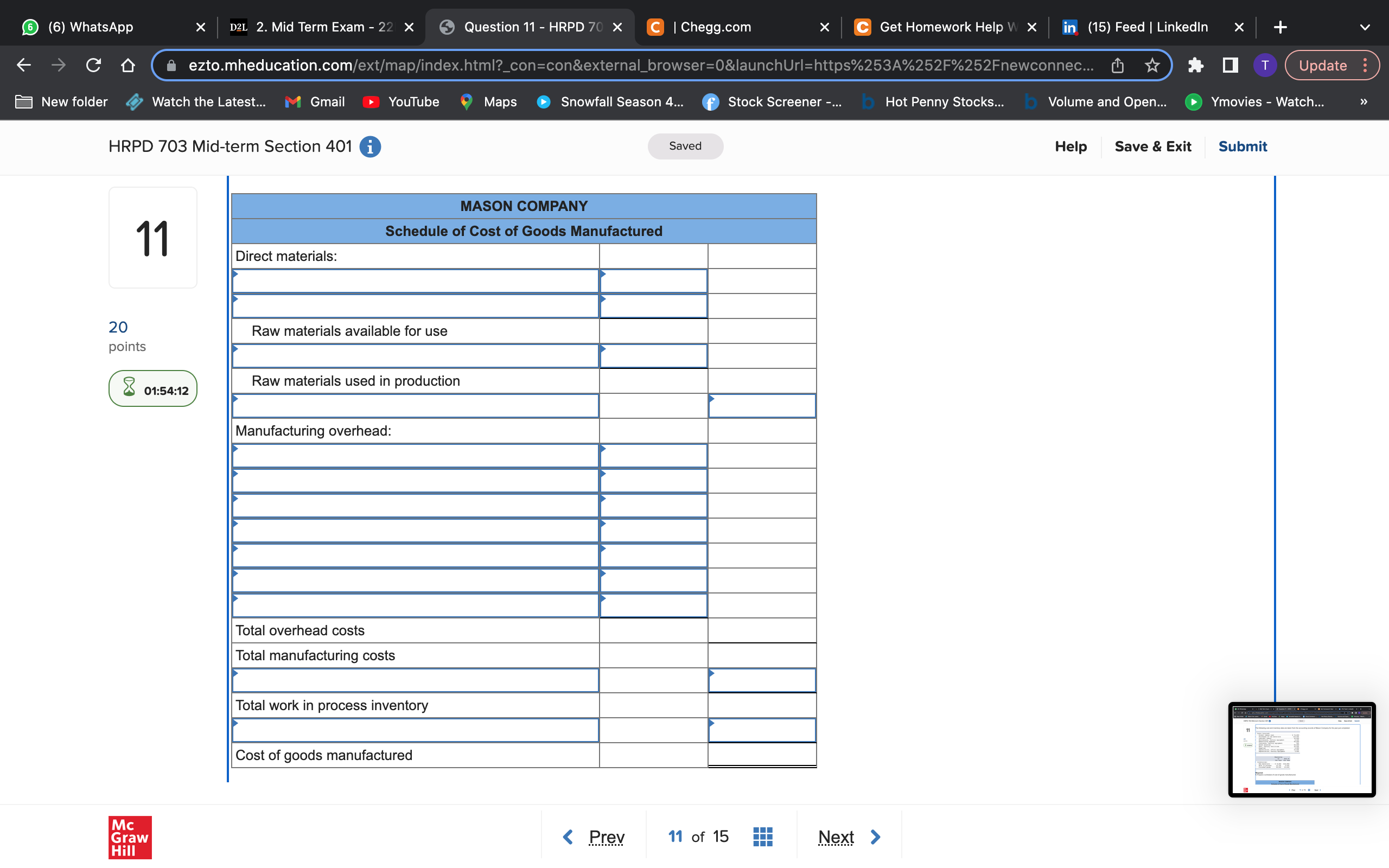This screenshot has height=868, width=1389.
Task: Open first dropdown under Manufacturing overhead
Action: [416, 456]
